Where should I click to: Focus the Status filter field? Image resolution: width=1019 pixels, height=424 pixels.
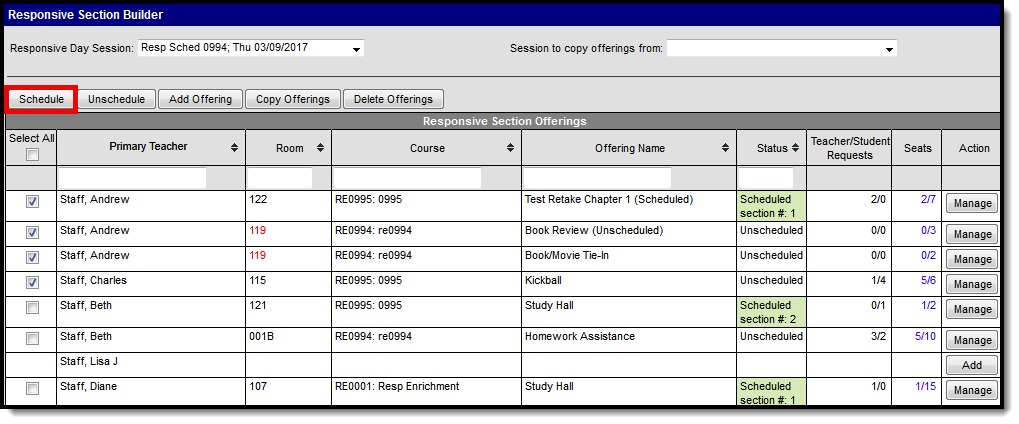pos(766,178)
